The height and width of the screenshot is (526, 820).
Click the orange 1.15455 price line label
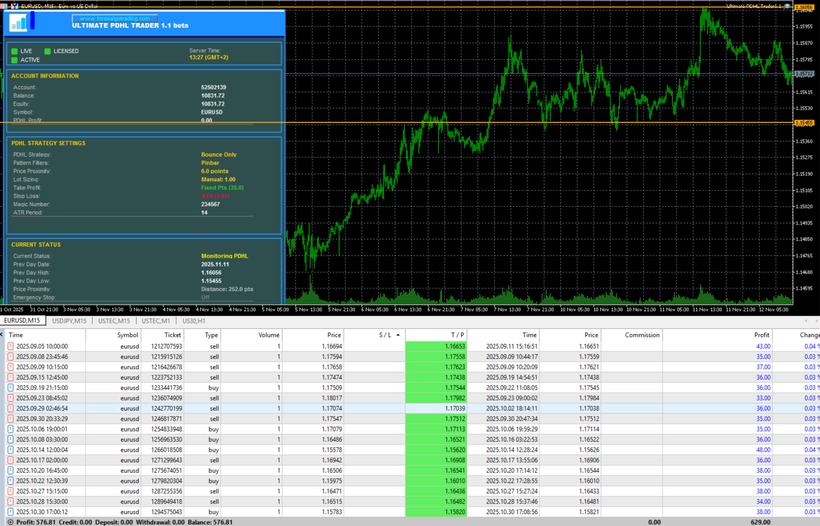(x=804, y=123)
